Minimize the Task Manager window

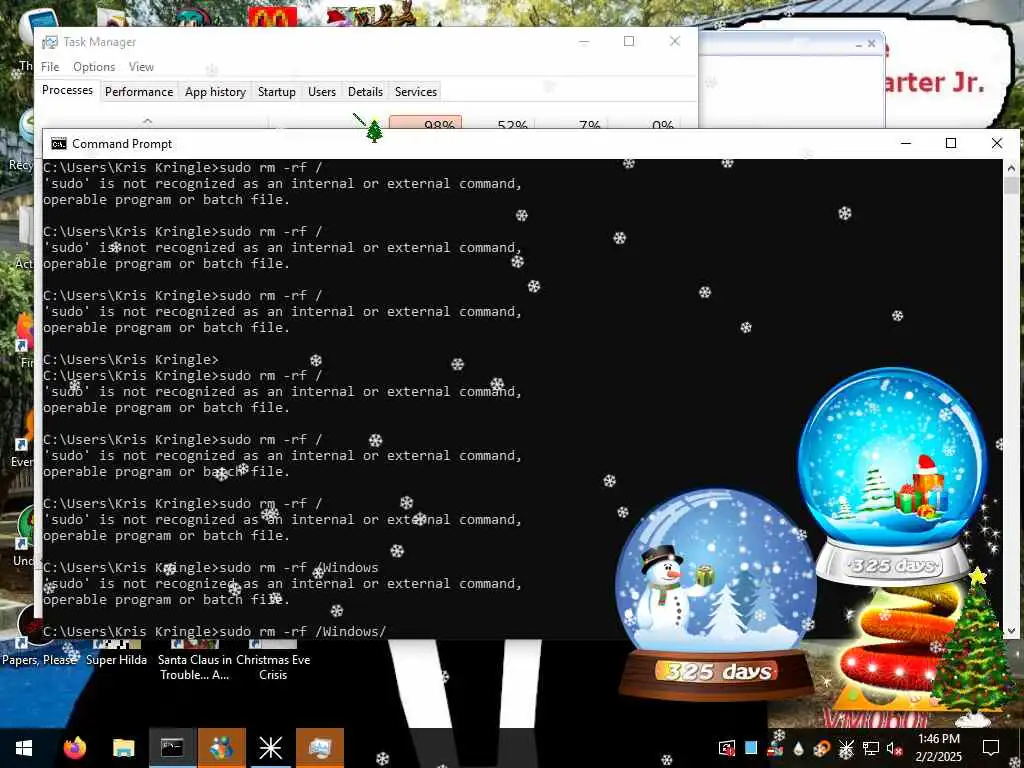(584, 42)
